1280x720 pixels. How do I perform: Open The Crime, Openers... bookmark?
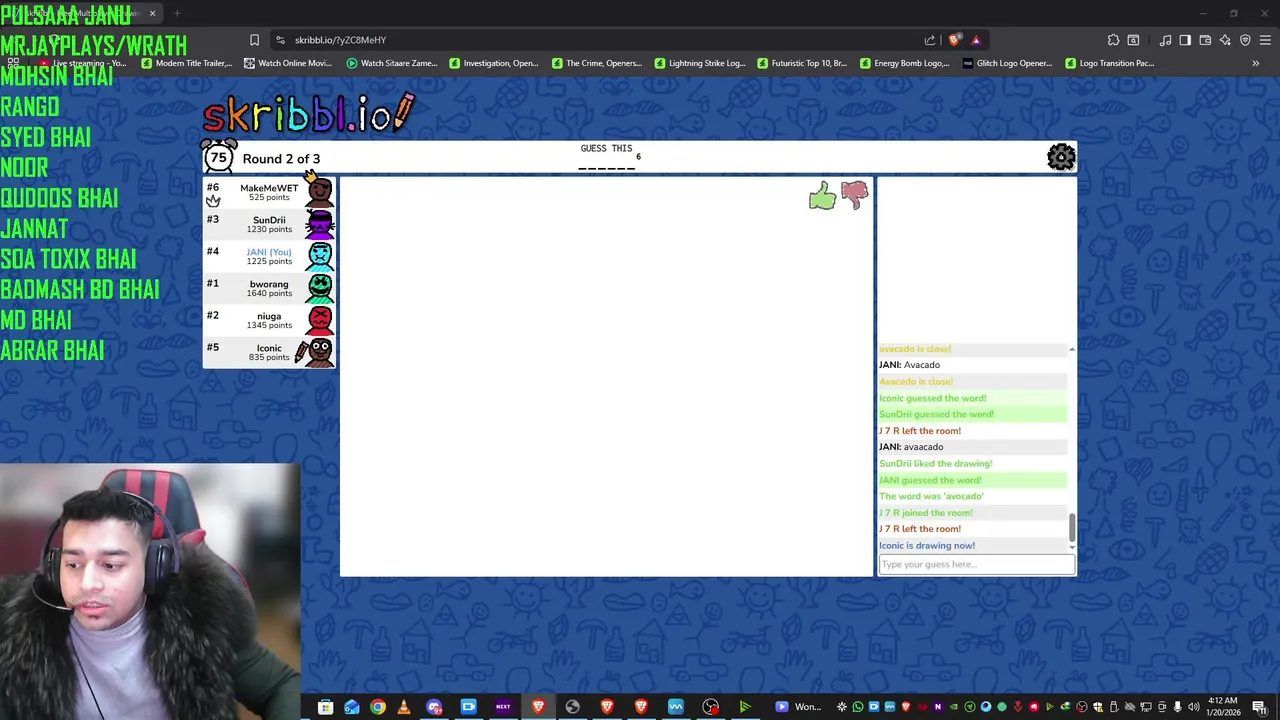pos(596,63)
